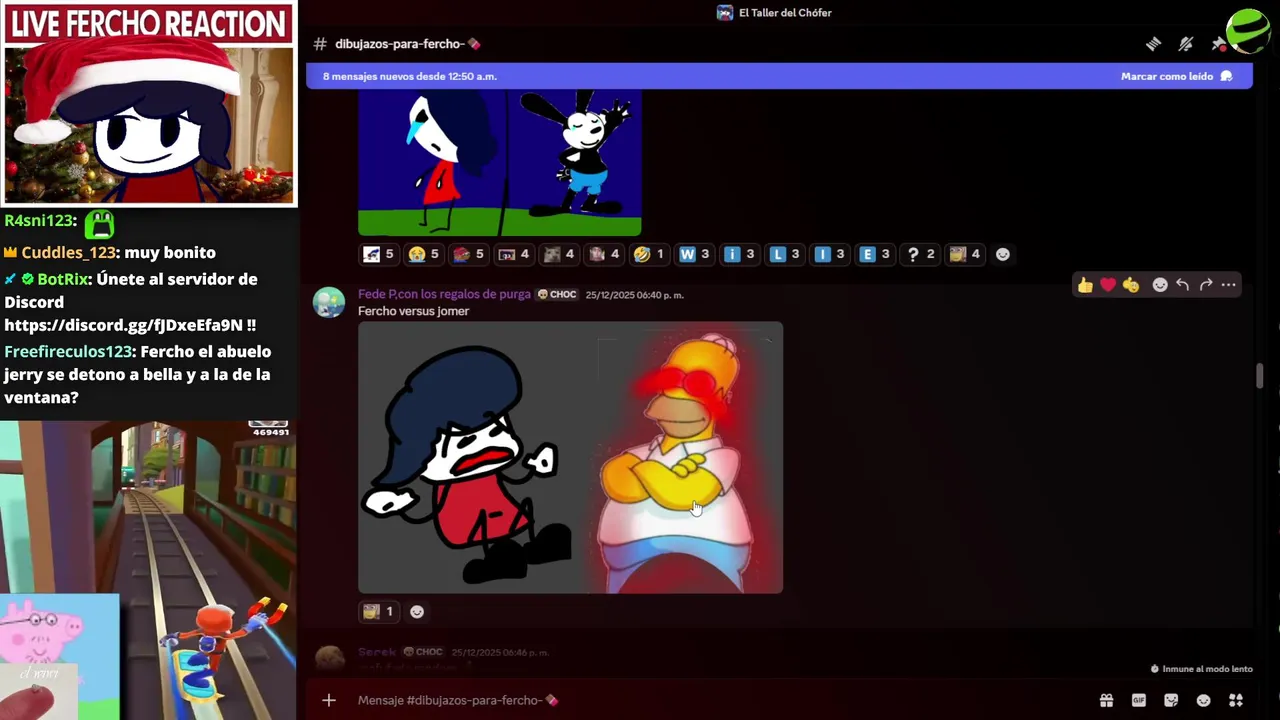Click the hashtag icon beside channel name
The image size is (1280, 720).
coord(320,44)
